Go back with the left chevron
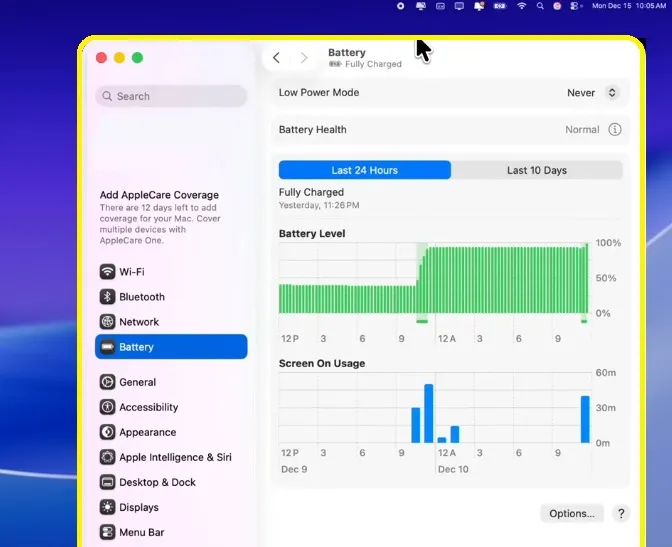Screen dimensions: 672x547 (x=276, y=57)
